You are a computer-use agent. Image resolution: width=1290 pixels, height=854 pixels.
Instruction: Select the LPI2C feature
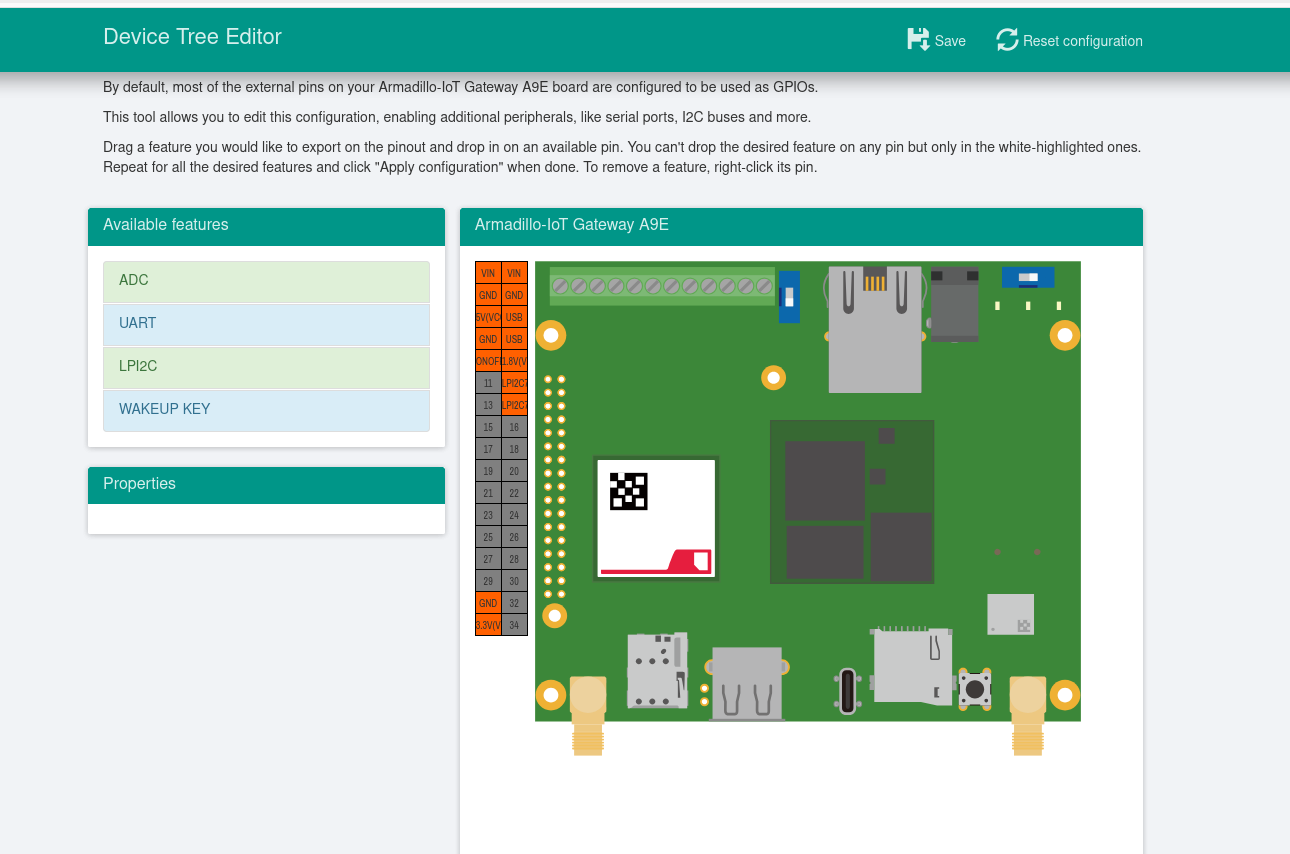pos(266,367)
